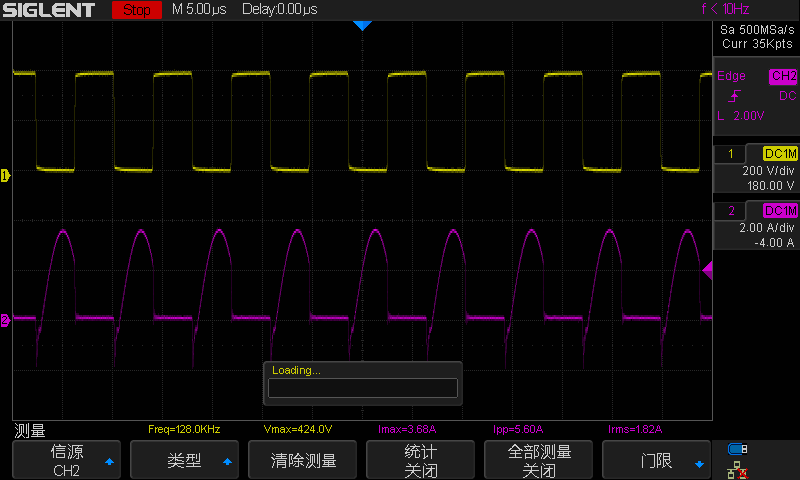Click the magenta trigger level arrow

(708, 270)
